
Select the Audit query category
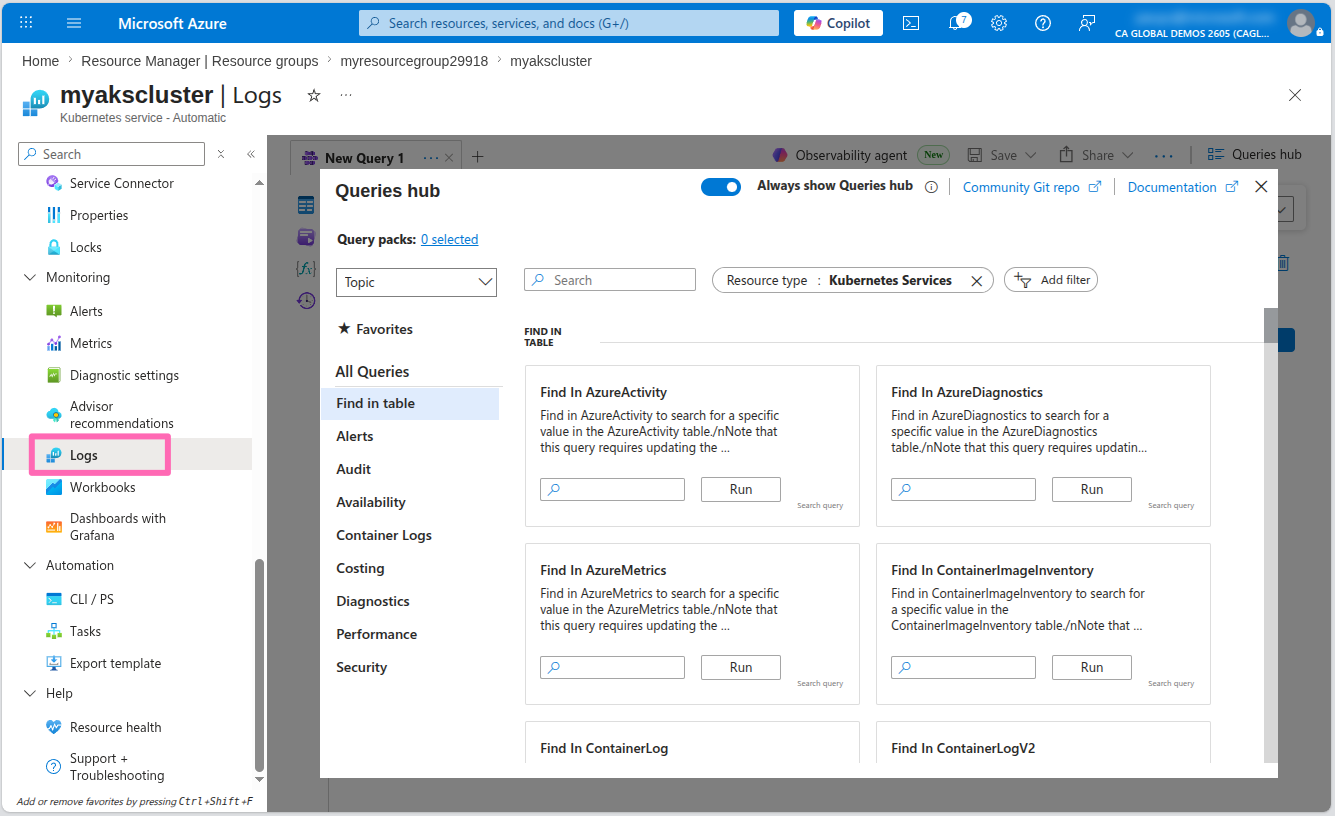[354, 469]
